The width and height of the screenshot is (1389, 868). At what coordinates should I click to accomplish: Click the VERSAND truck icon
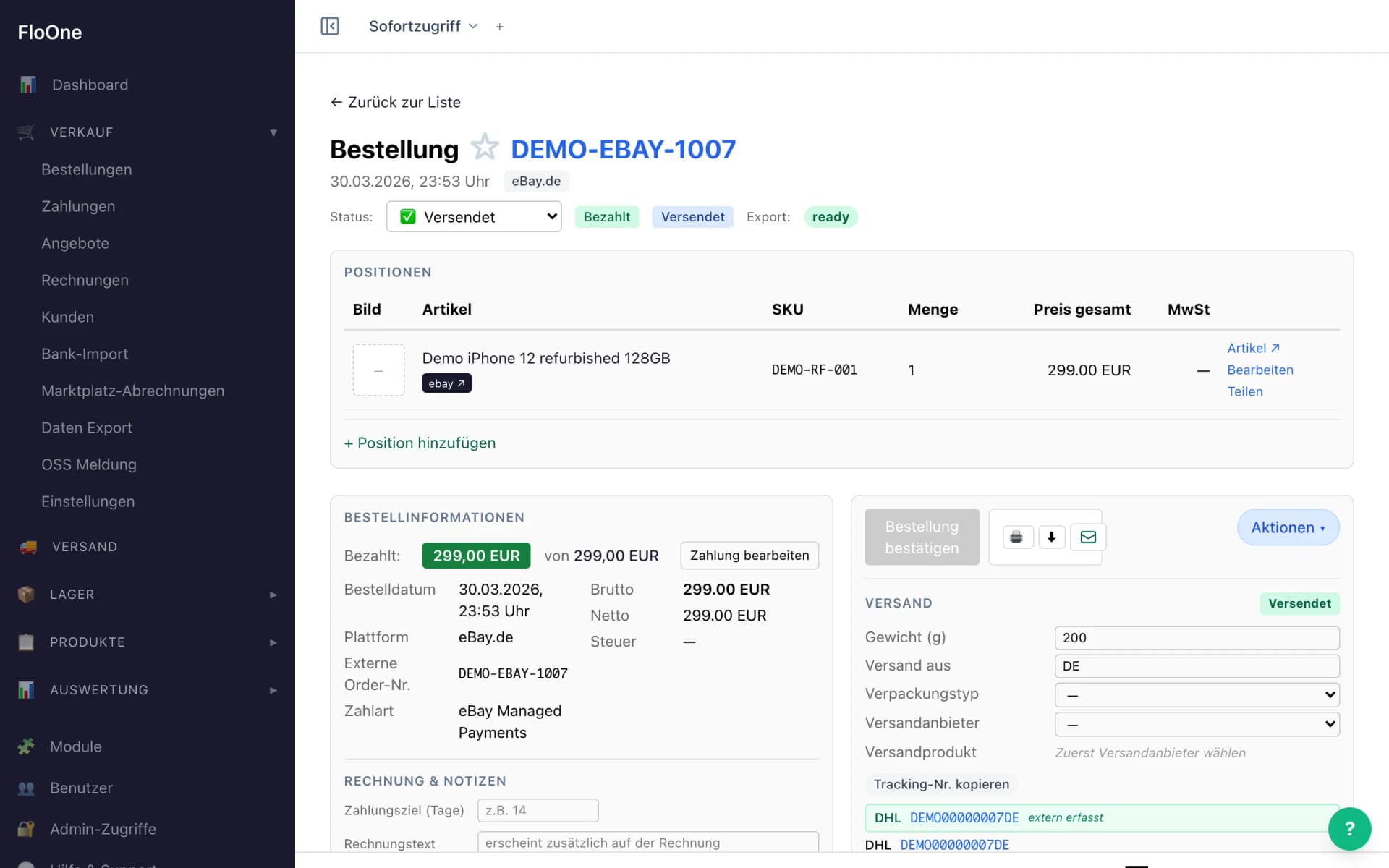(27, 547)
